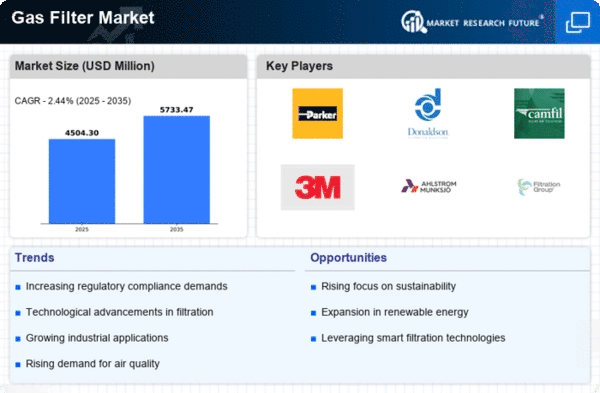Select the 5733.47 value label
600x393 pixels.
(176, 110)
